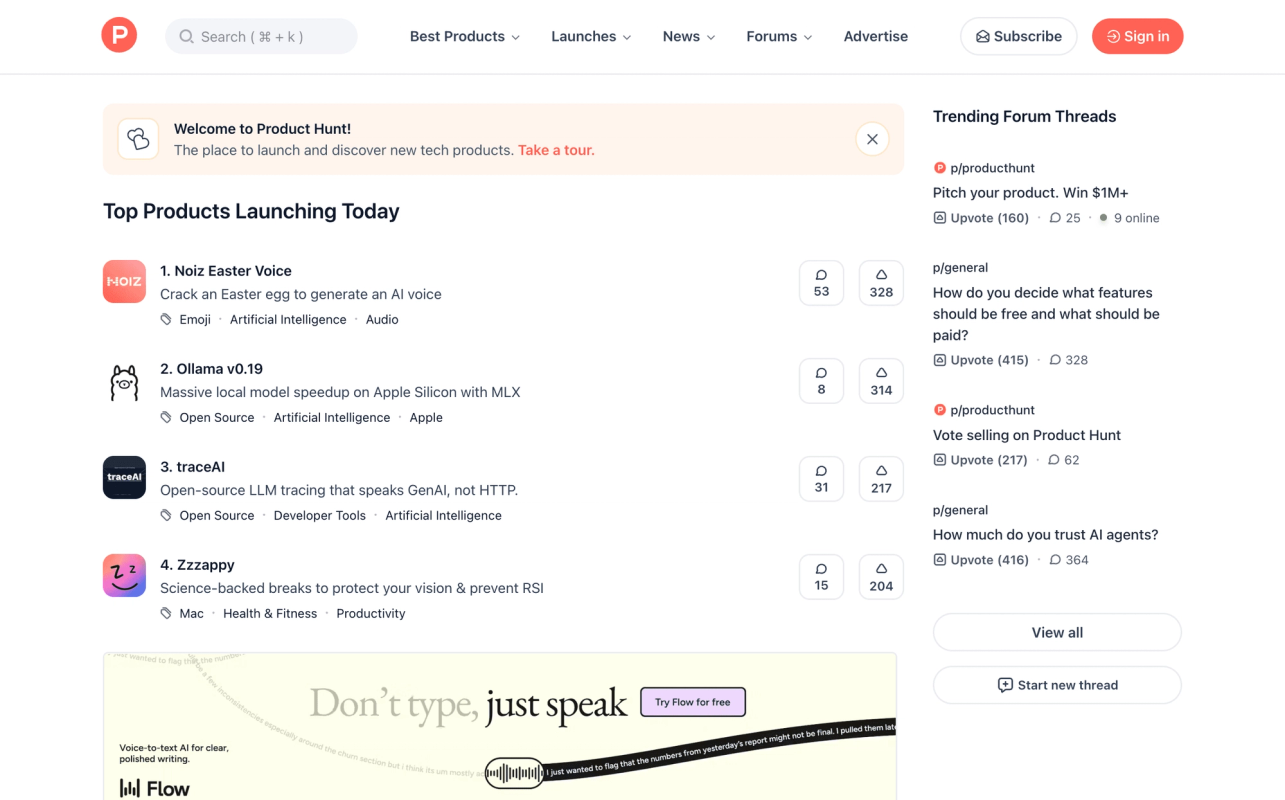Open the 328 comments on features thread
Viewport: 1285px width, 800px height.
pyautogui.click(x=1068, y=360)
